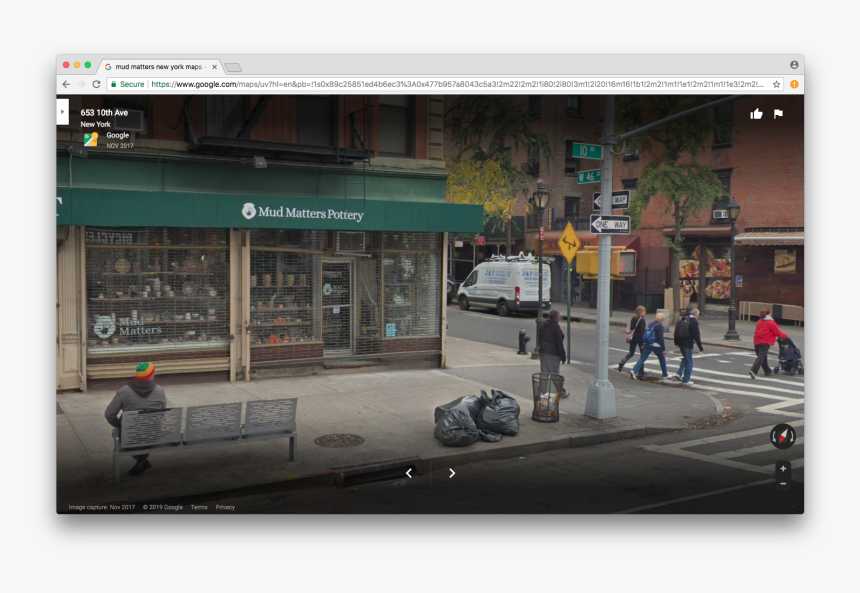Click the 'NOV 2017' date under Google

click(120, 145)
